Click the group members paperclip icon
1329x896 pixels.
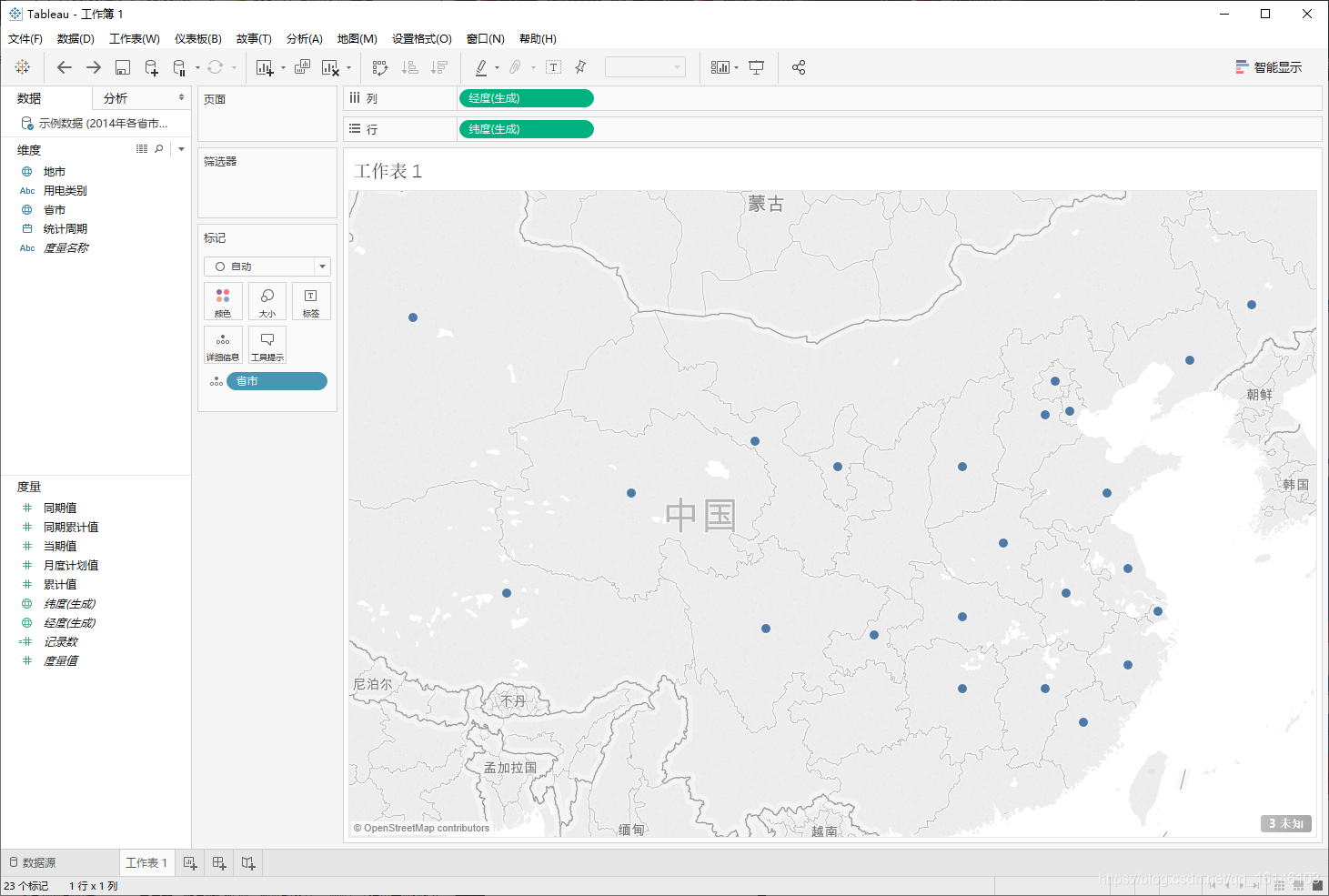[515, 67]
